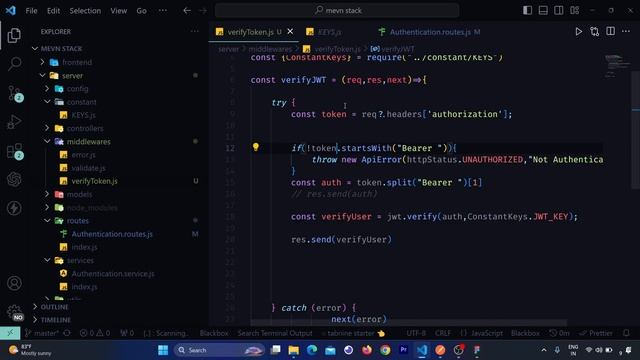Open Source Control view in activity bar
640x360 pixels.
[x=15, y=94]
